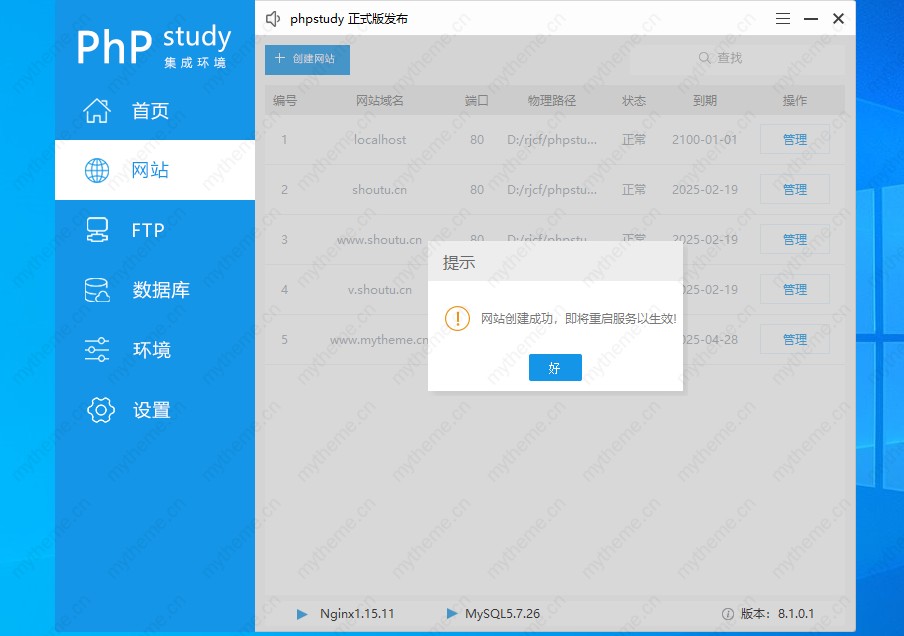
Task: Open the FTP menu item
Action: [x=155, y=230]
